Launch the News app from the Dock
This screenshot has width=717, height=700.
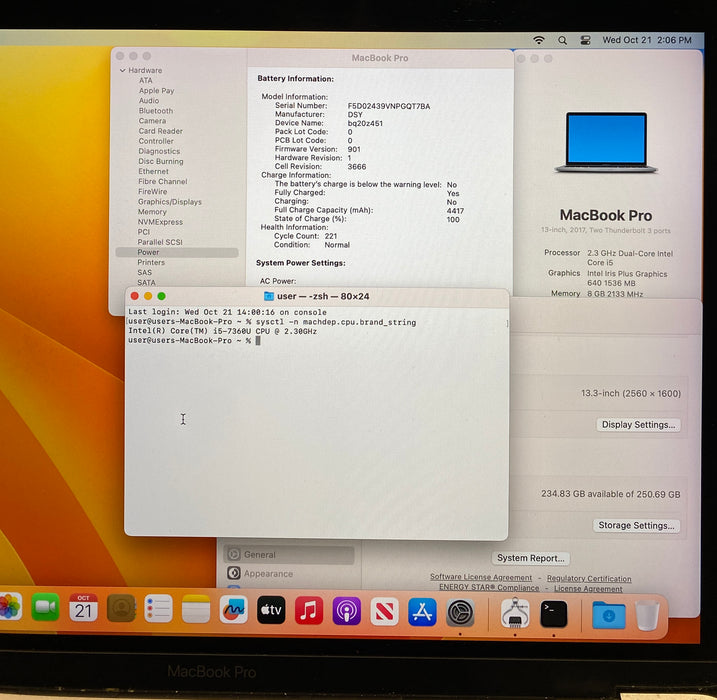[384, 611]
